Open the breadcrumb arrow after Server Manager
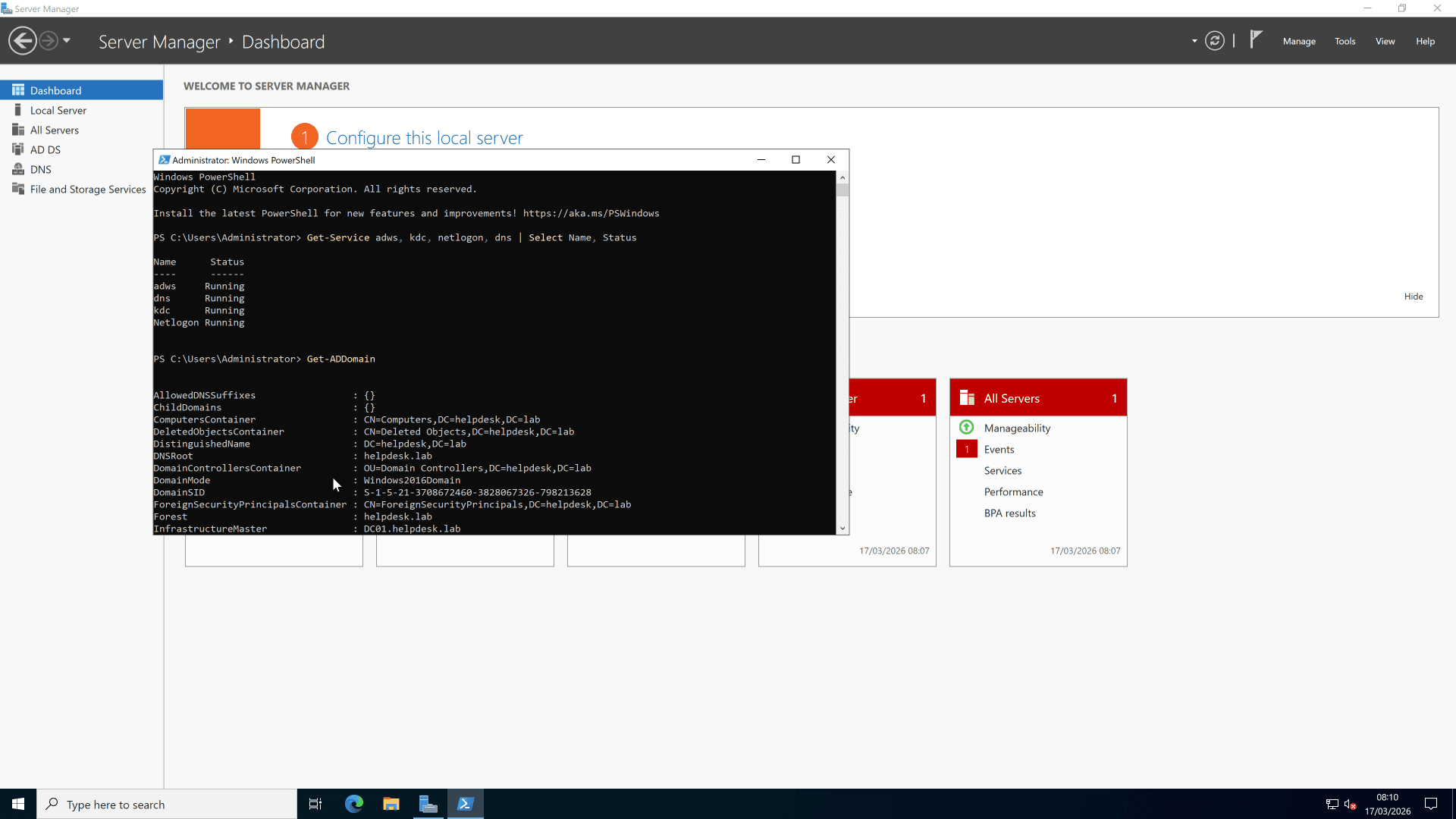 (x=230, y=42)
